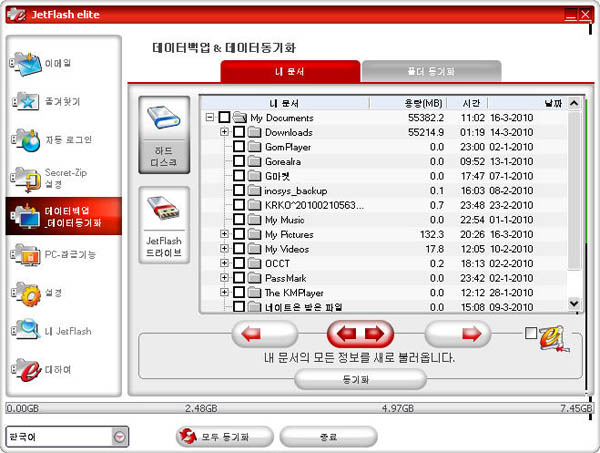Open Secret-Zip settings in the sidebar
The width and height of the screenshot is (600, 453).
pos(26,179)
